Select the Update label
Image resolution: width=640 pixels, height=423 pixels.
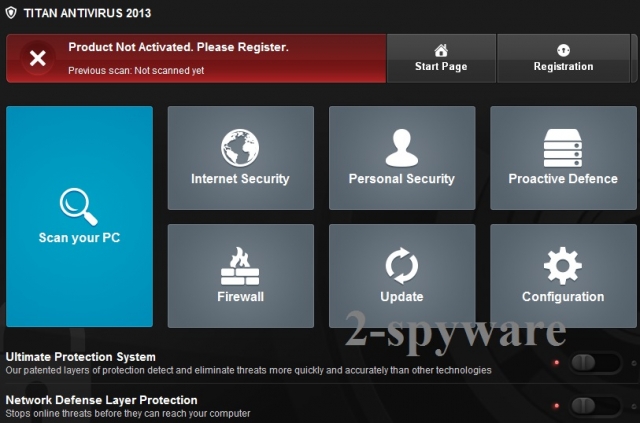pyautogui.click(x=402, y=297)
